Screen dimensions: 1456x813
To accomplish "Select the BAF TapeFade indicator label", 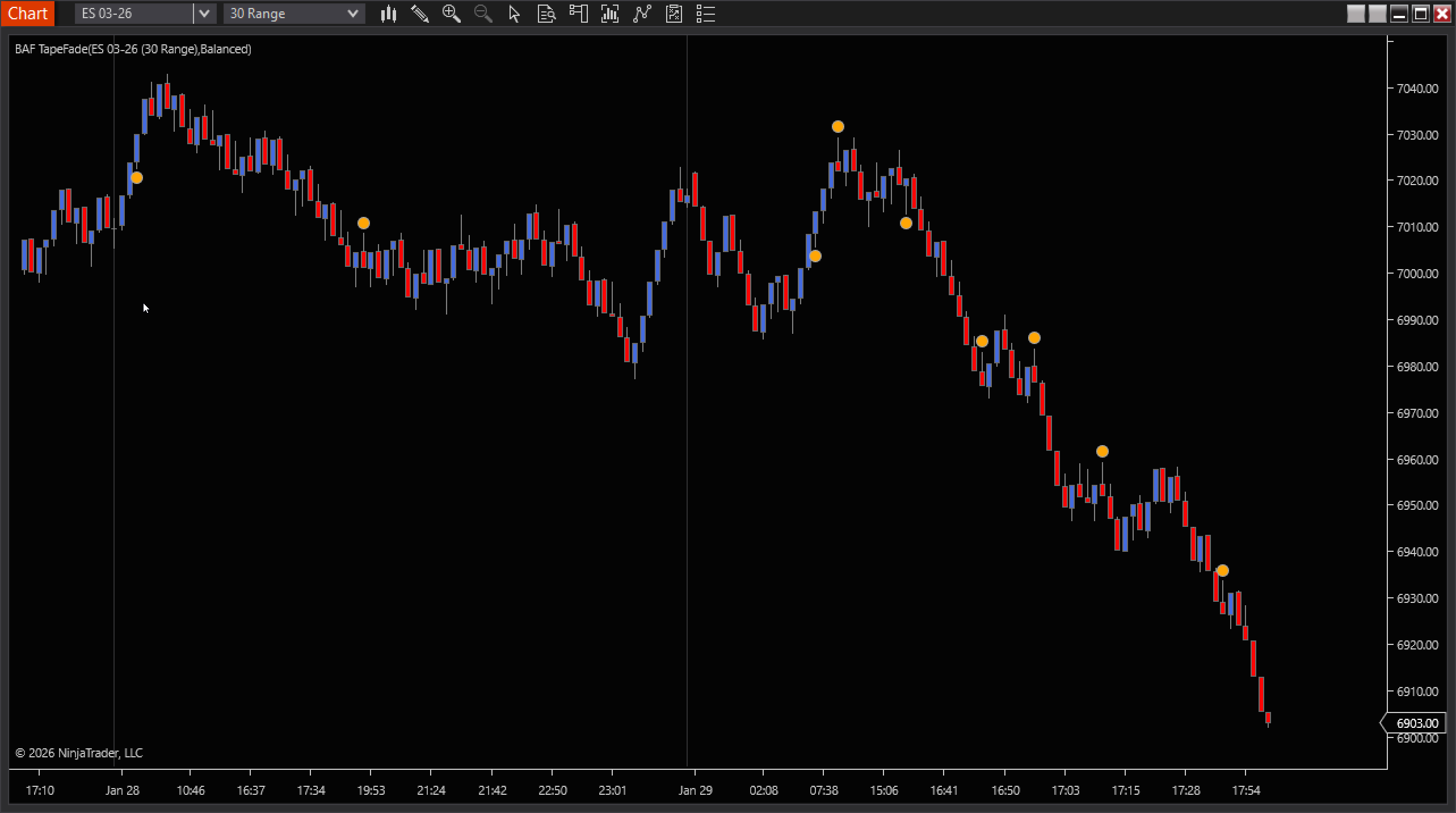I will [x=133, y=49].
